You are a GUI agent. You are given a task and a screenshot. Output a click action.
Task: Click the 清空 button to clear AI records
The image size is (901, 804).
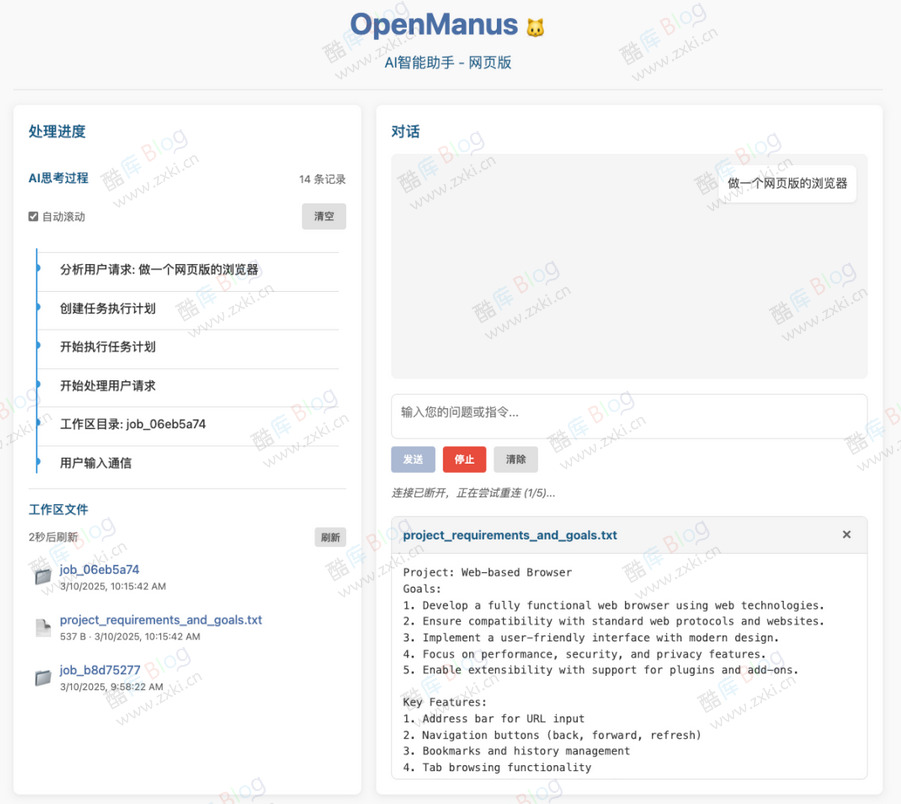[x=323, y=216]
